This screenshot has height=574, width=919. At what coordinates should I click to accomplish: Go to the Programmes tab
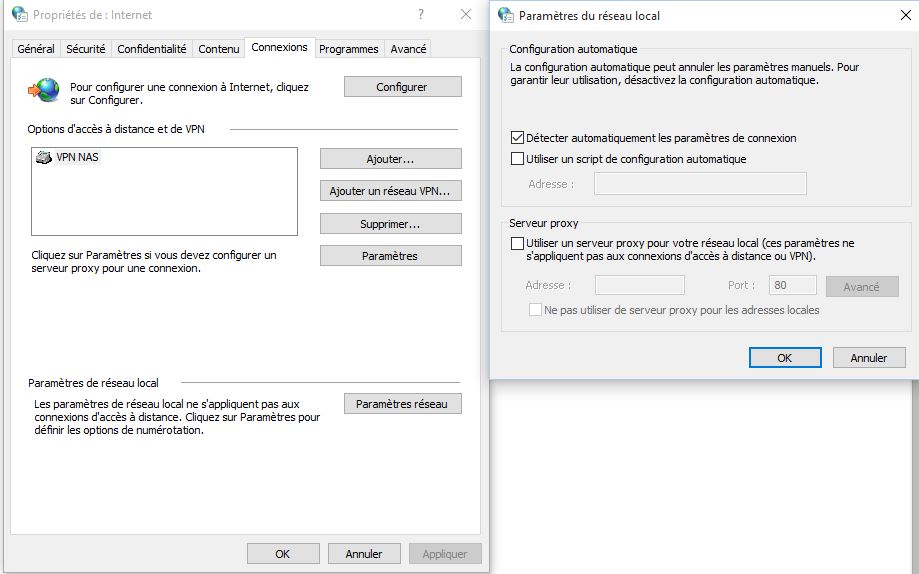click(x=348, y=49)
